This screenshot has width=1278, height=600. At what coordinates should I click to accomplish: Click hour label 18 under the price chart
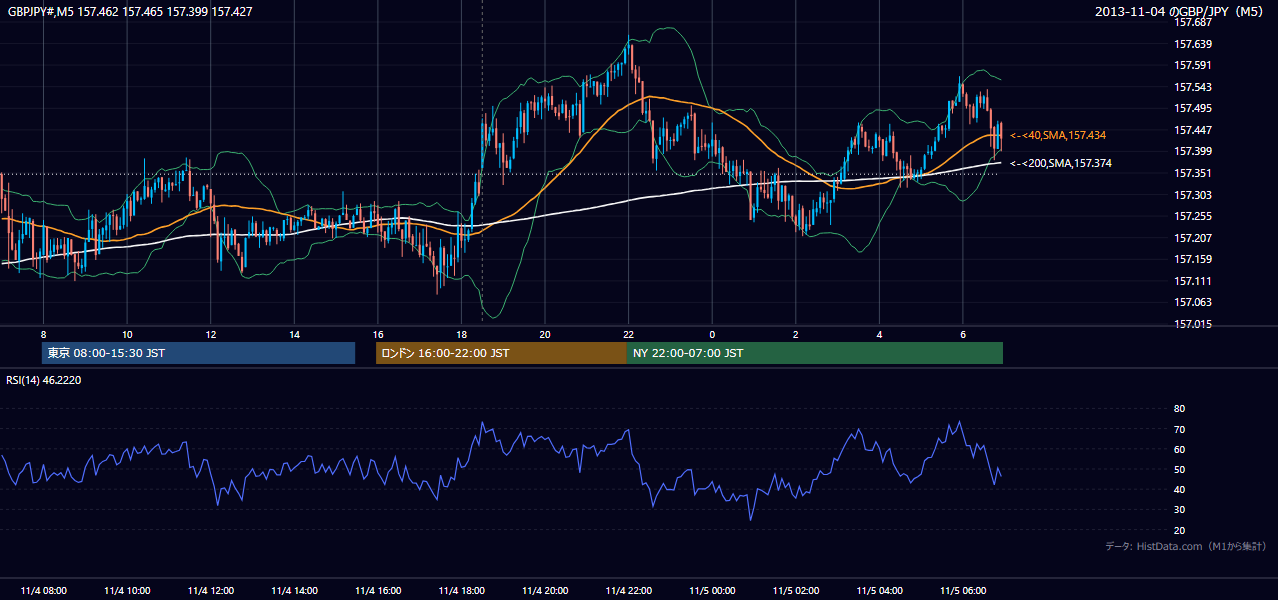461,334
